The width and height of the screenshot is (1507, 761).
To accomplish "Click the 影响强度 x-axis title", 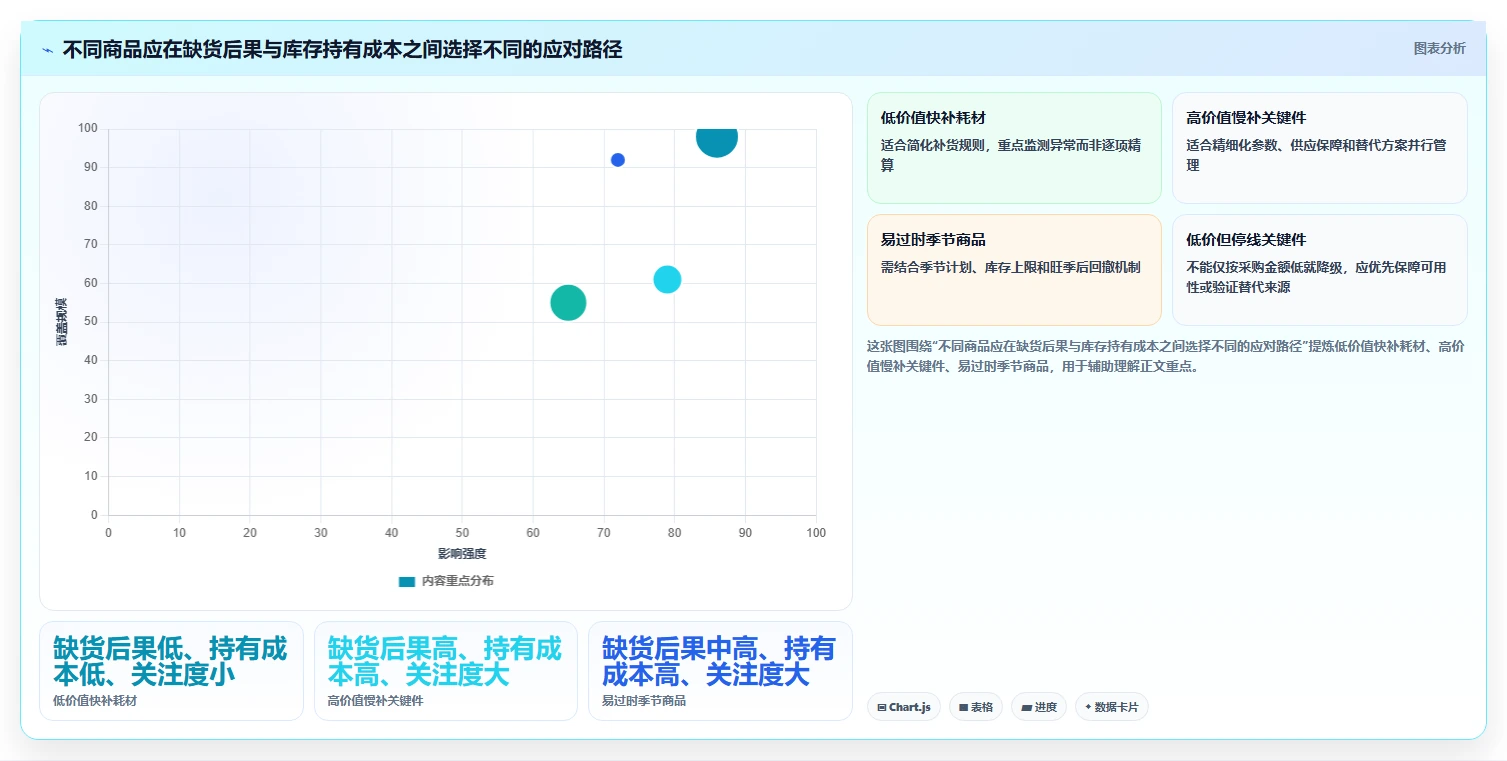I will pyautogui.click(x=462, y=554).
